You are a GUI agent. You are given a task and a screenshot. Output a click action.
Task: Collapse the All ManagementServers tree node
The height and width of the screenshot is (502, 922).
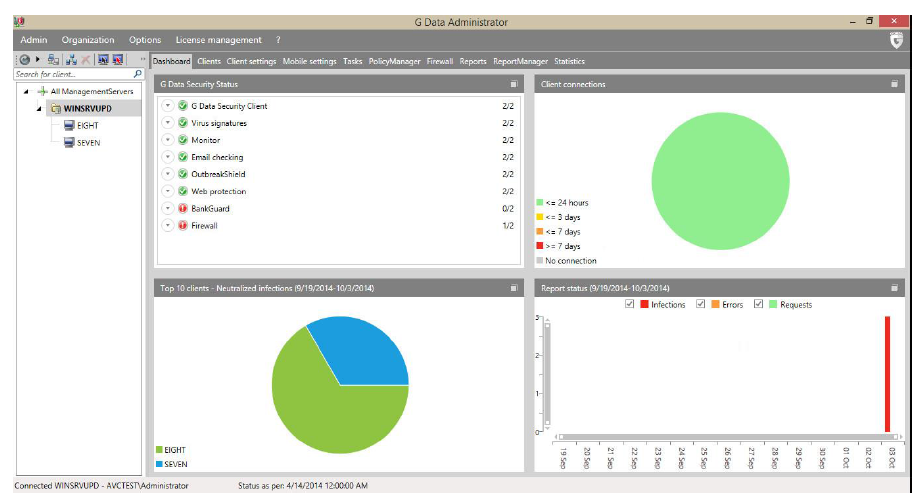[x=25, y=91]
